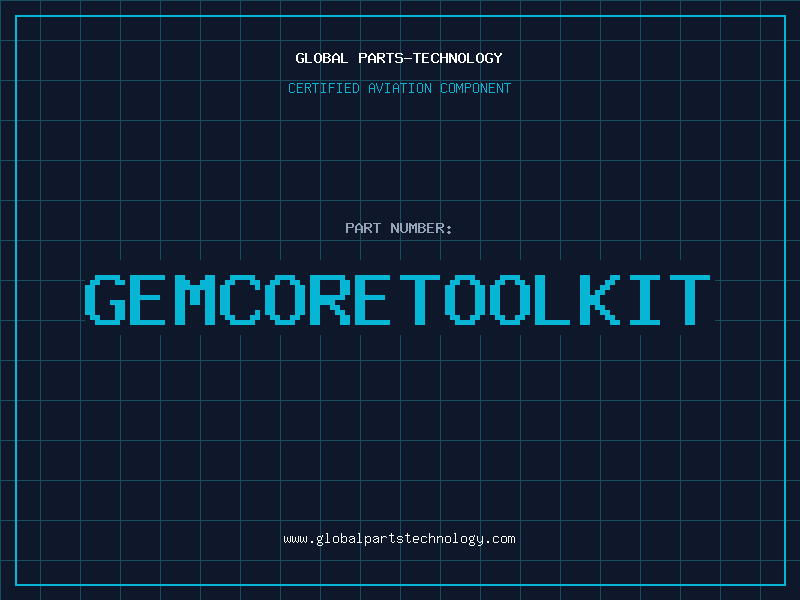
Task: Select the GEMCORETOOLKIT part number text
Action: (399, 299)
